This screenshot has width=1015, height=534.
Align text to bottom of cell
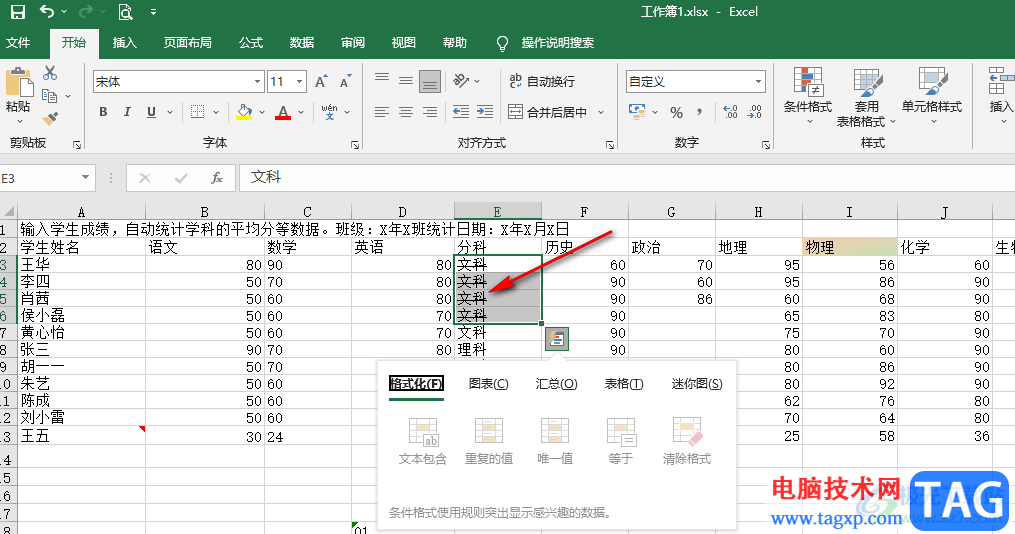pos(430,82)
